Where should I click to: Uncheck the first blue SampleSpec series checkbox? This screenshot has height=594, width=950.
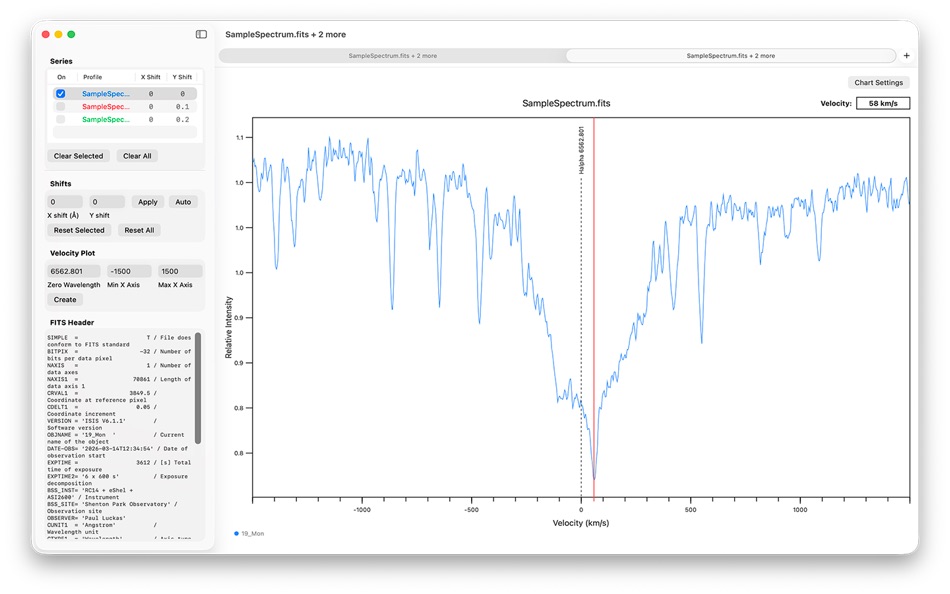[x=61, y=94]
